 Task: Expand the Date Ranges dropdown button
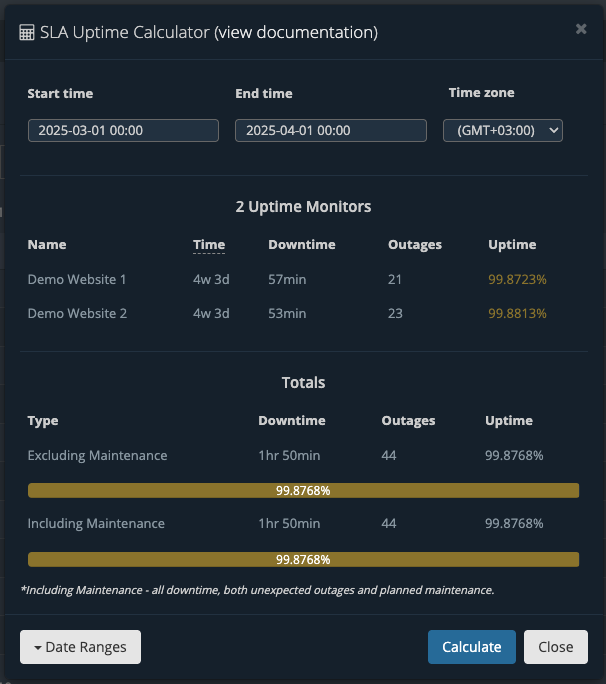(80, 647)
